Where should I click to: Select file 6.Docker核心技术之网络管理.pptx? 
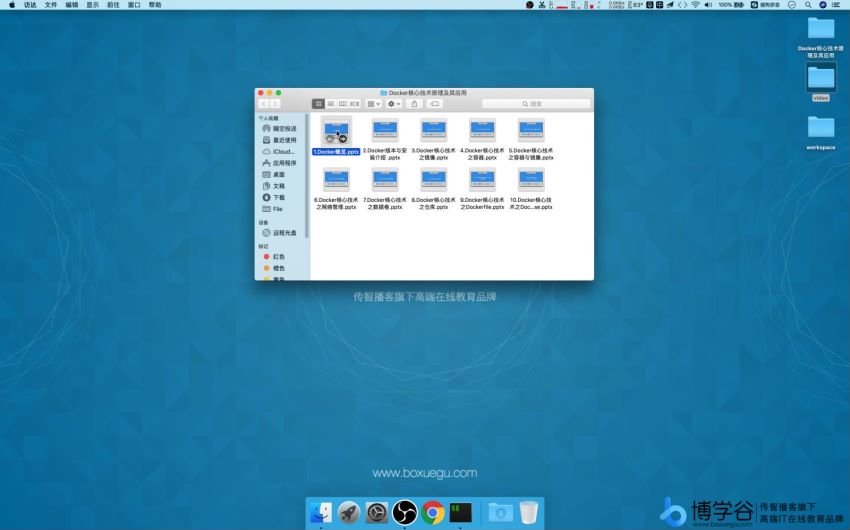pyautogui.click(x=336, y=188)
